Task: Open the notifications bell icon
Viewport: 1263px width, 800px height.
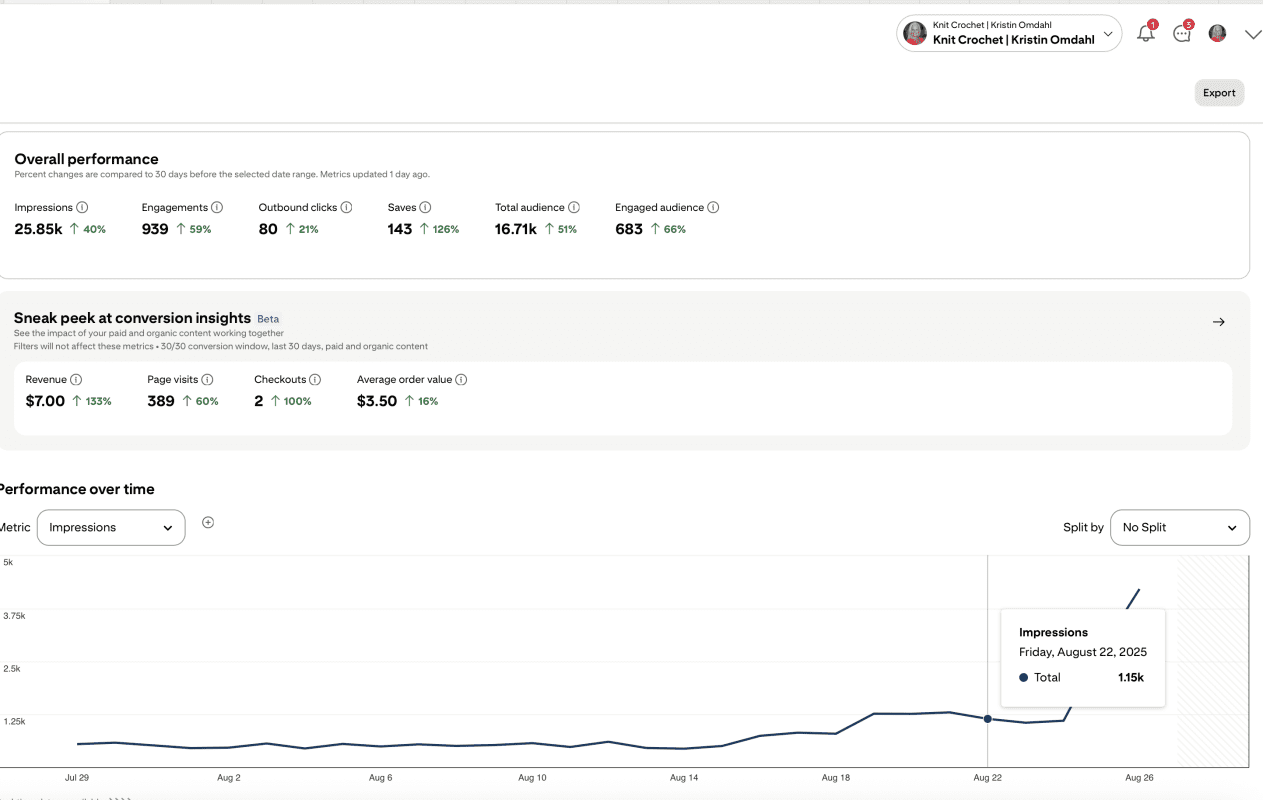Action: (x=1146, y=34)
